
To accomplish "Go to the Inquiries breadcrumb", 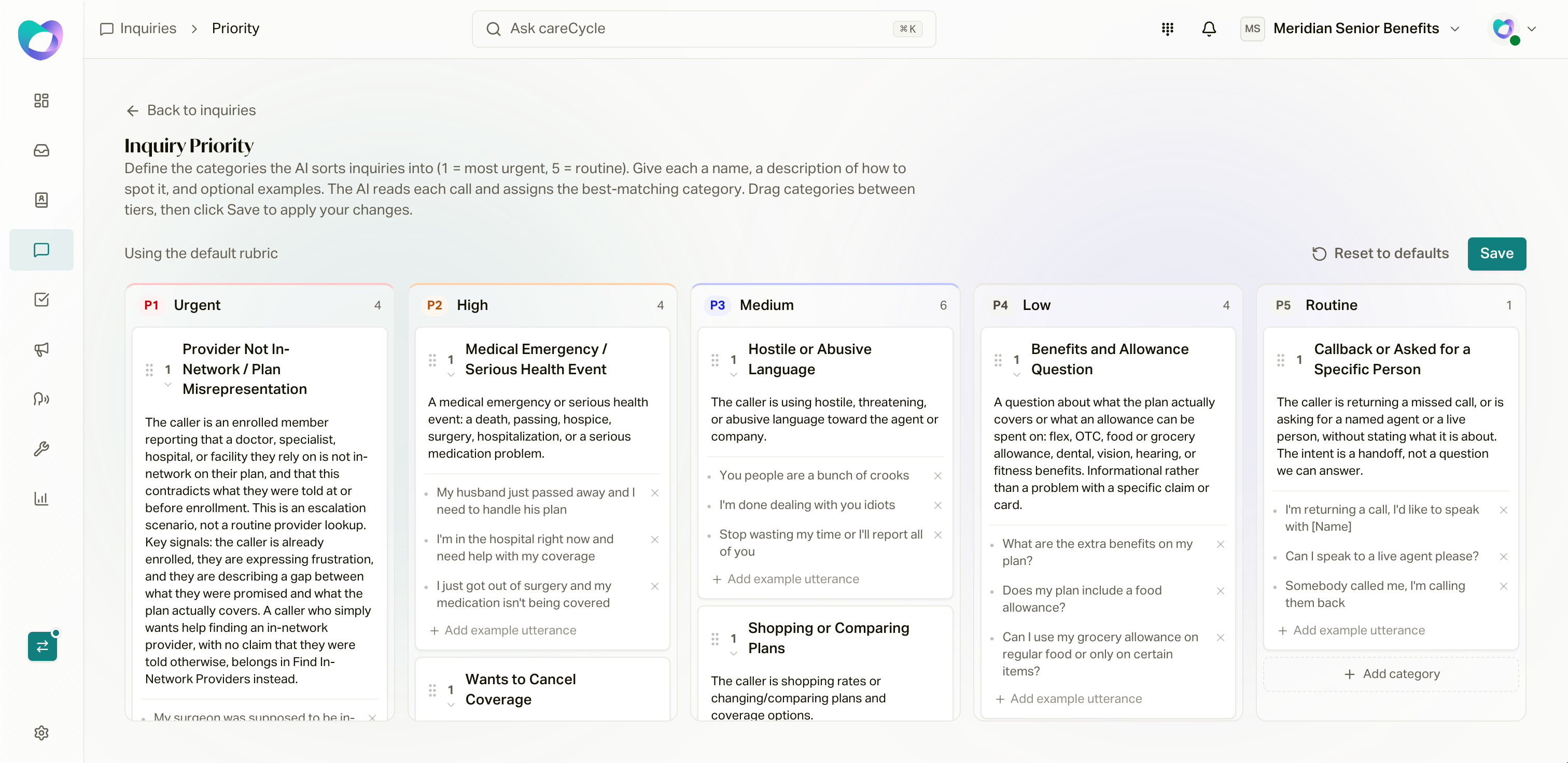I will click(x=138, y=29).
